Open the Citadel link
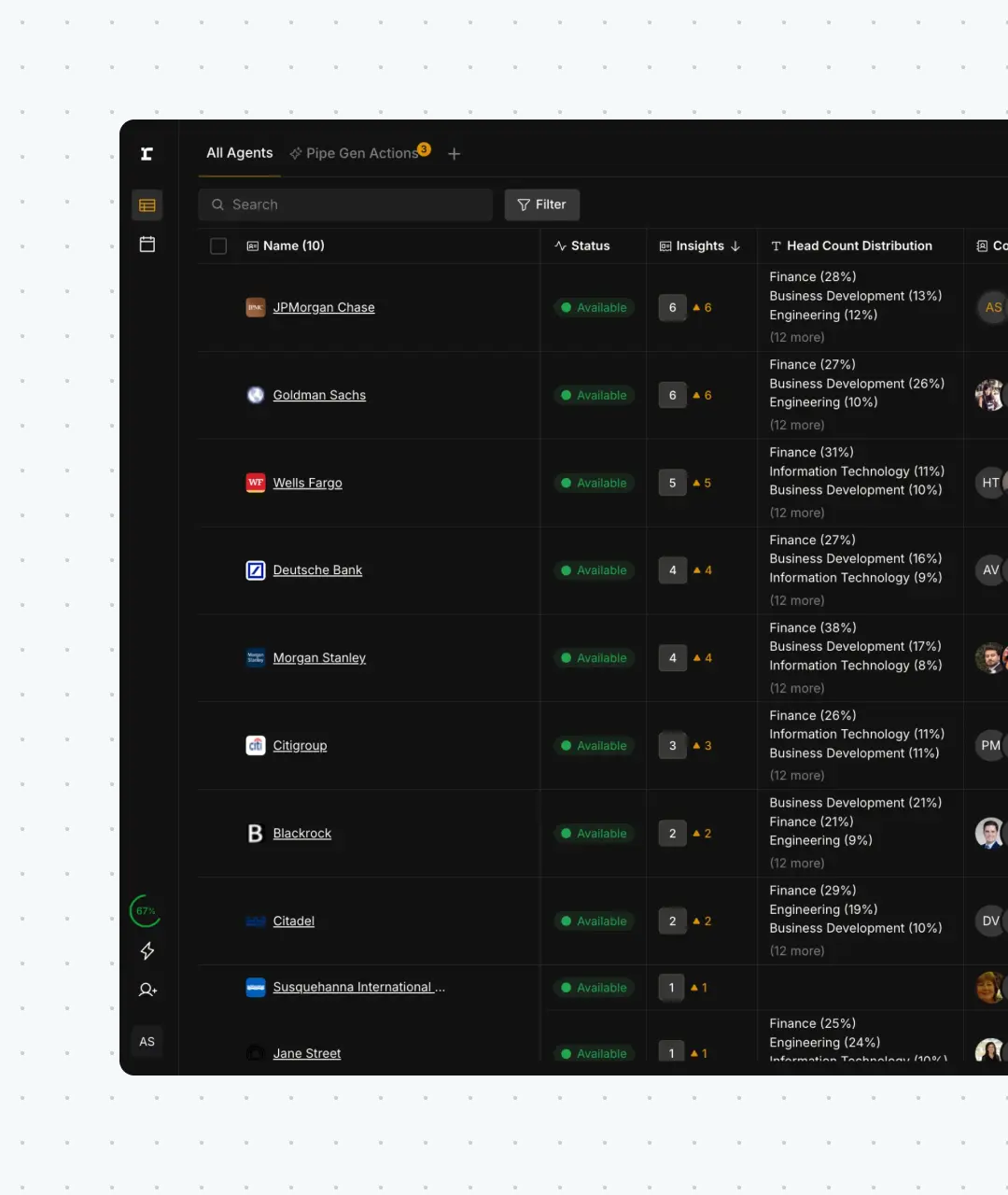 pos(293,921)
